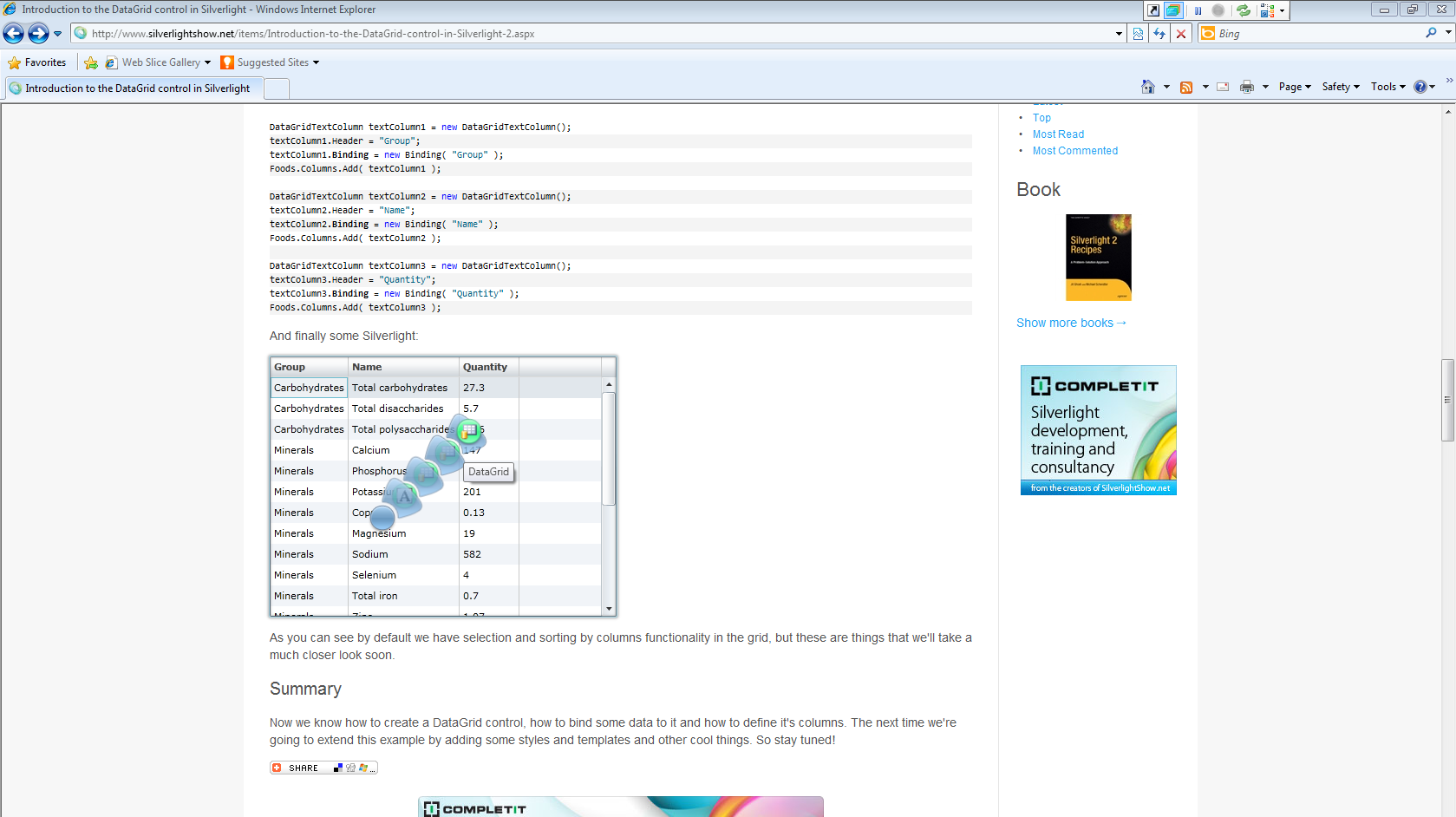The height and width of the screenshot is (817, 1456).
Task: Click the red Stop loading X icon
Action: [1181, 34]
